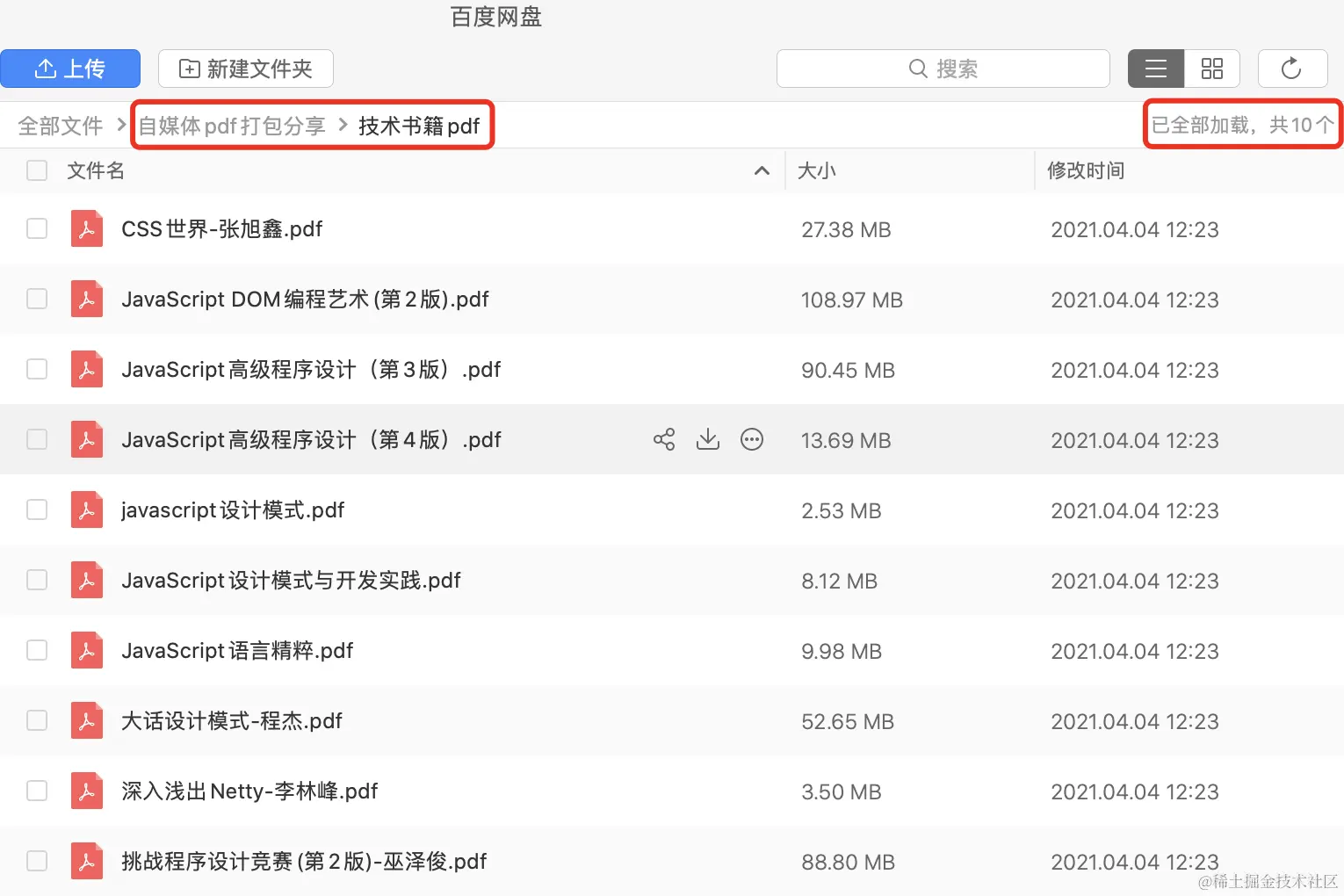The image size is (1344, 896).
Task: Click the 已全部加载，共10个 status text
Action: click(1242, 125)
